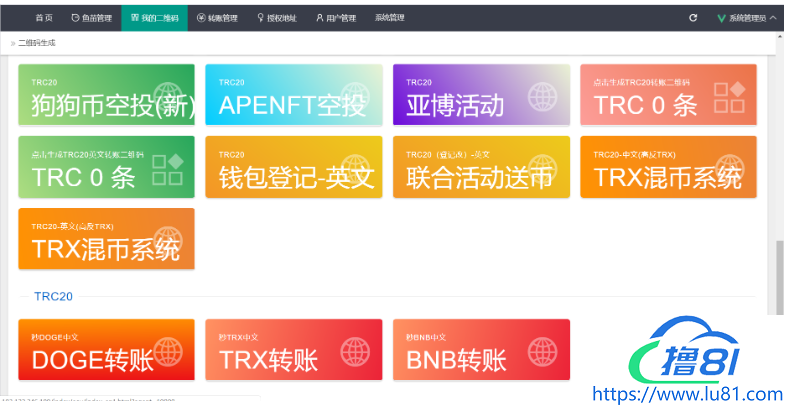Select the 我的二维码 menu item

[x=154, y=18]
